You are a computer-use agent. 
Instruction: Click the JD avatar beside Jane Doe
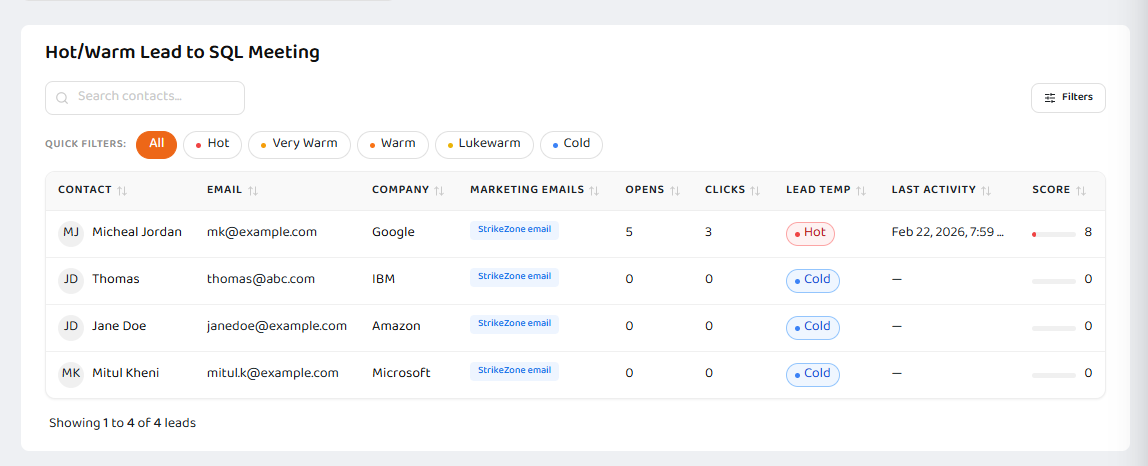[x=71, y=327]
